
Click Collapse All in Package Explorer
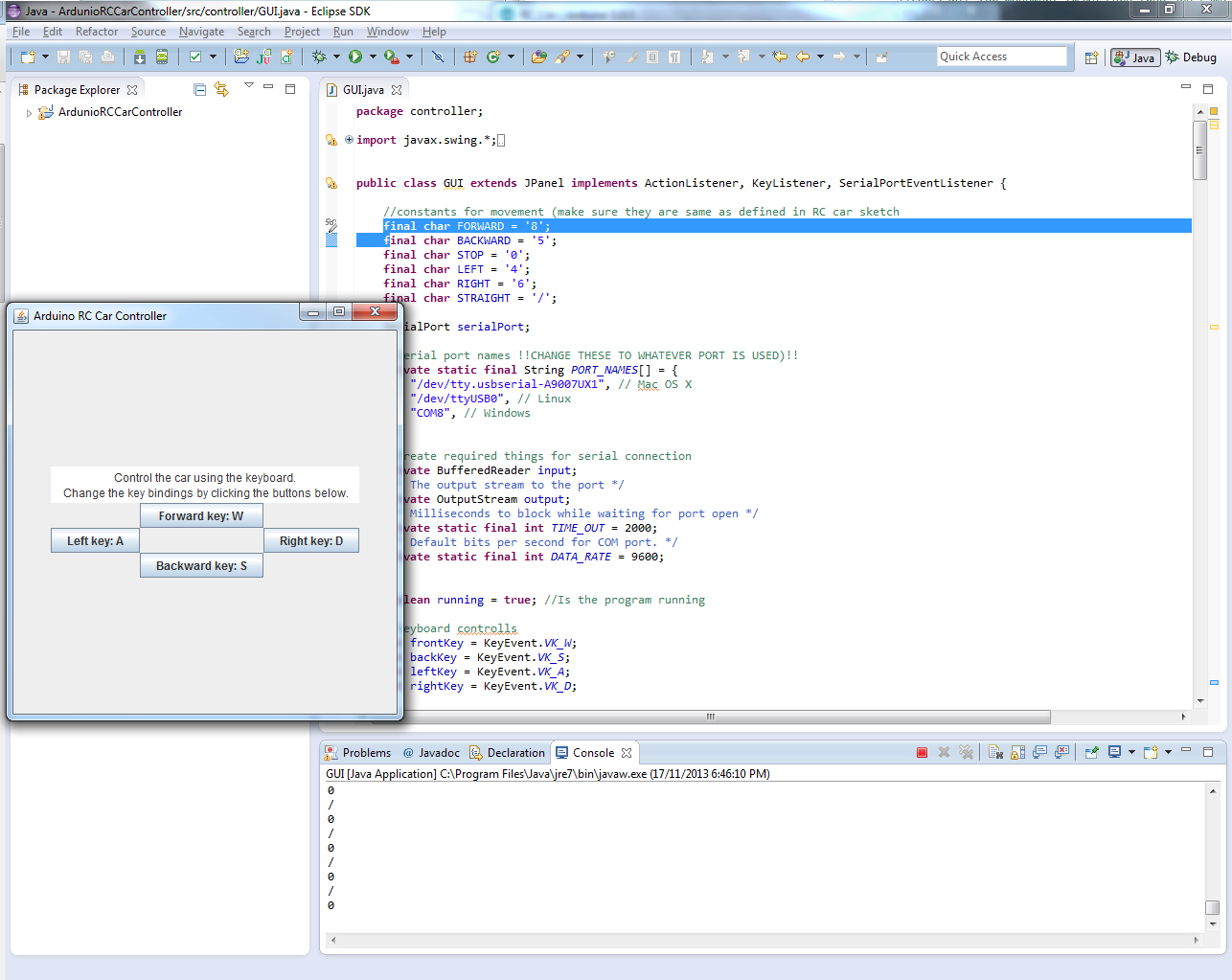point(199,89)
